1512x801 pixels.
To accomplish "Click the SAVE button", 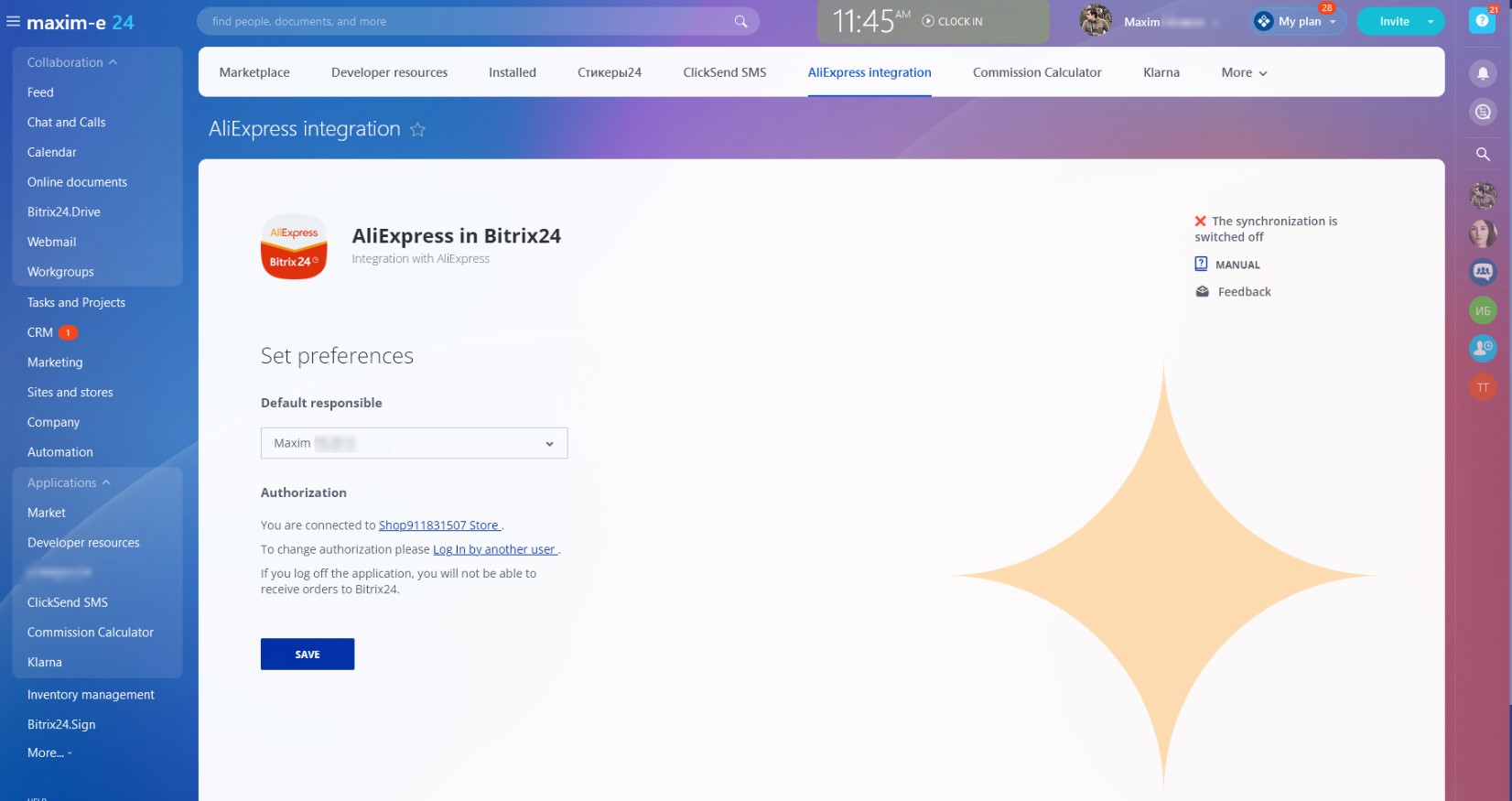I will [x=308, y=654].
